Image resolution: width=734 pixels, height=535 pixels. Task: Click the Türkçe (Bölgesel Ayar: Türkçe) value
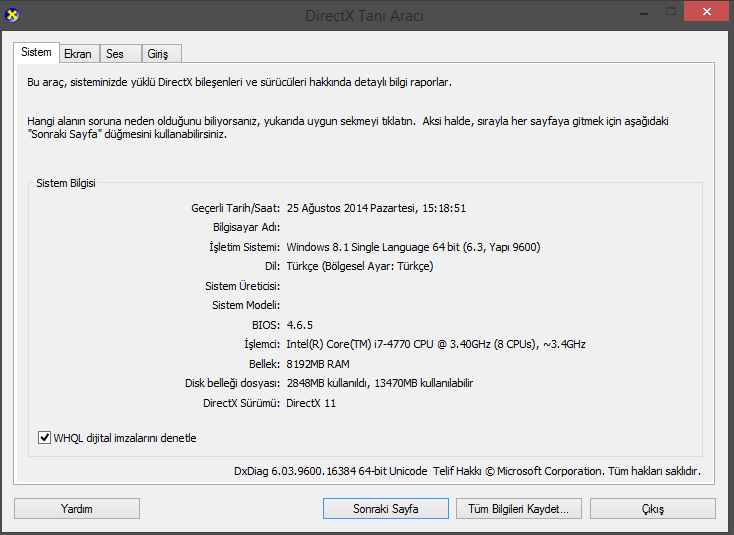(x=360, y=266)
